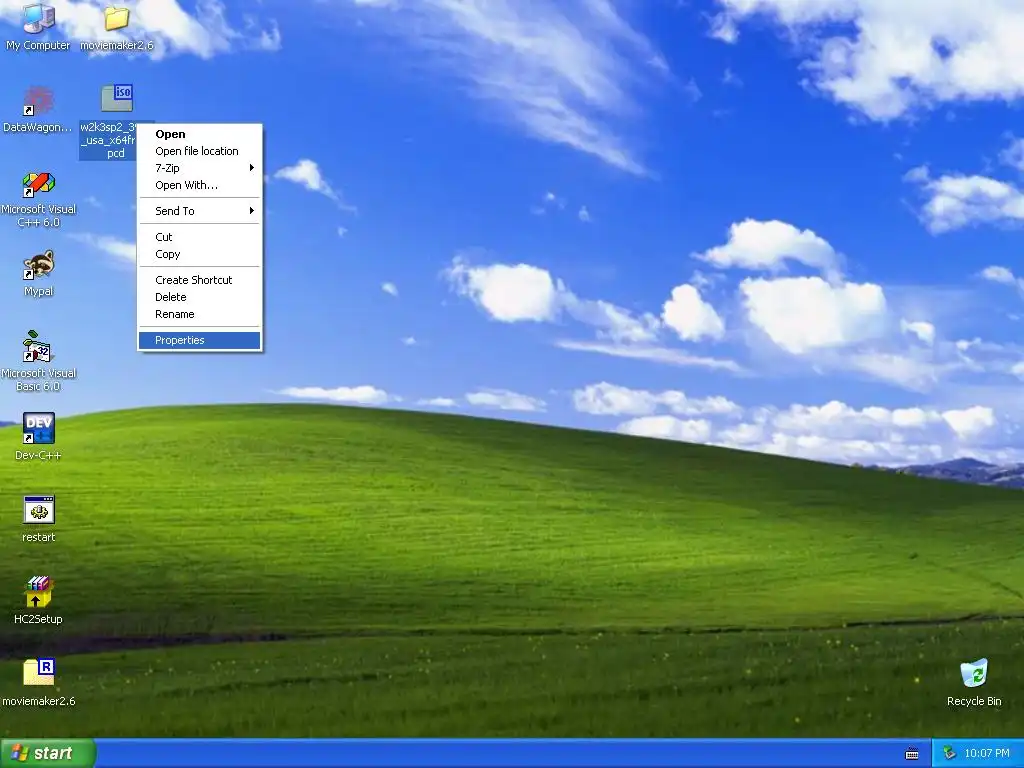This screenshot has height=768, width=1024.
Task: Choose Open With... from the menu
Action: [199, 185]
